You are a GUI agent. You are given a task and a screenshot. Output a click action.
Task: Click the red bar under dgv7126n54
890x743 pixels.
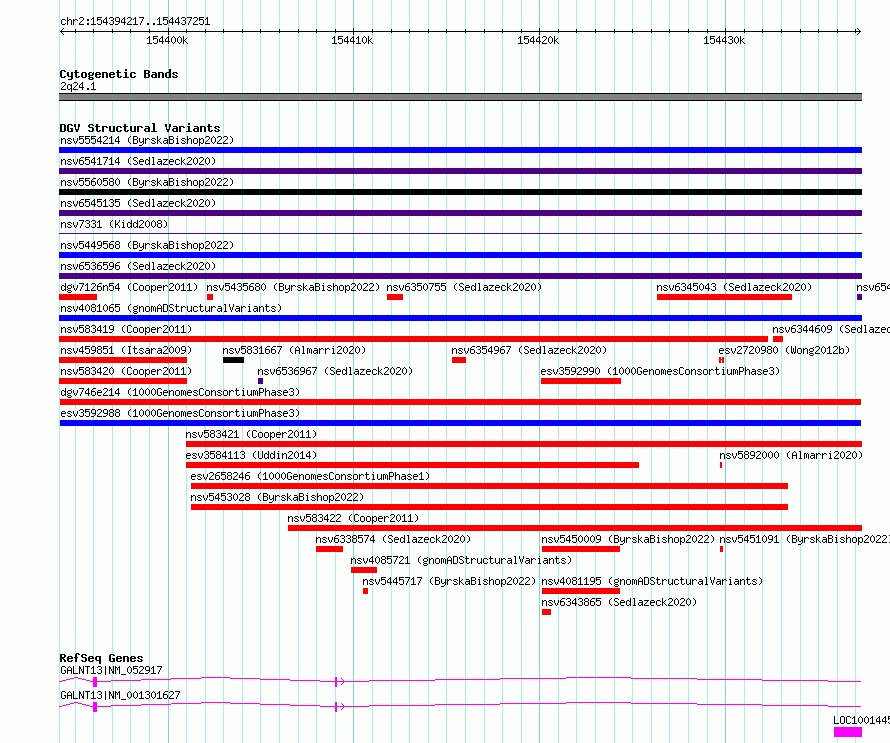coord(78,297)
